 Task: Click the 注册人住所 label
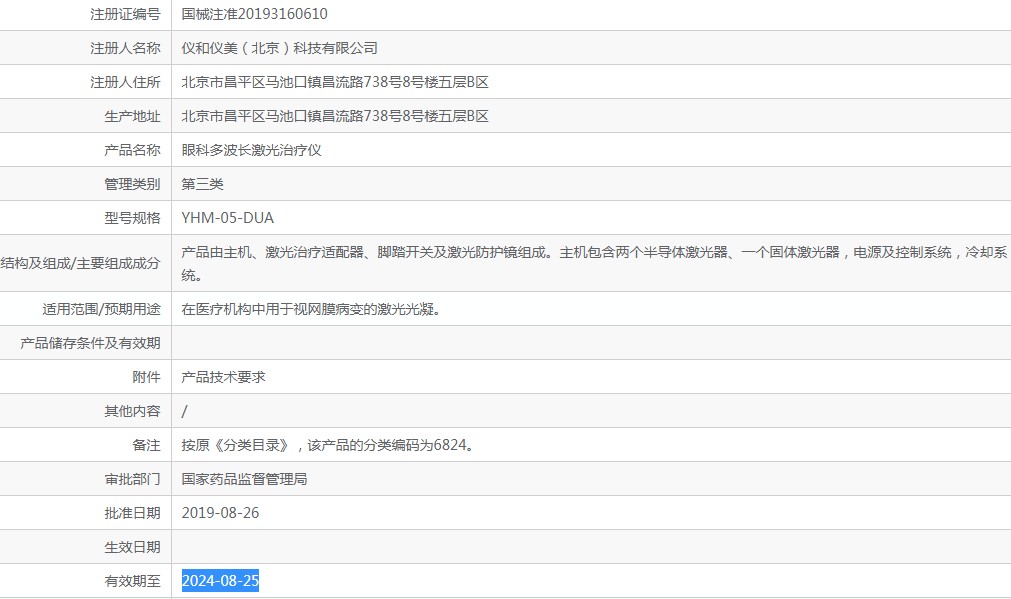click(x=125, y=83)
